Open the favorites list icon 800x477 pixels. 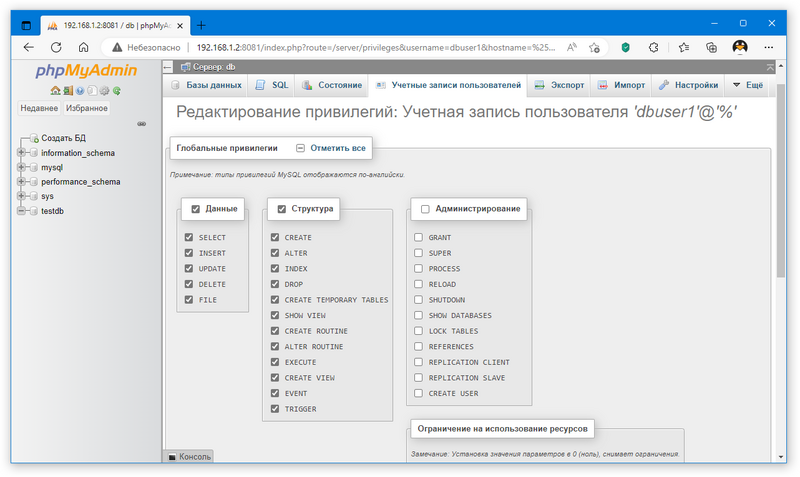684,47
